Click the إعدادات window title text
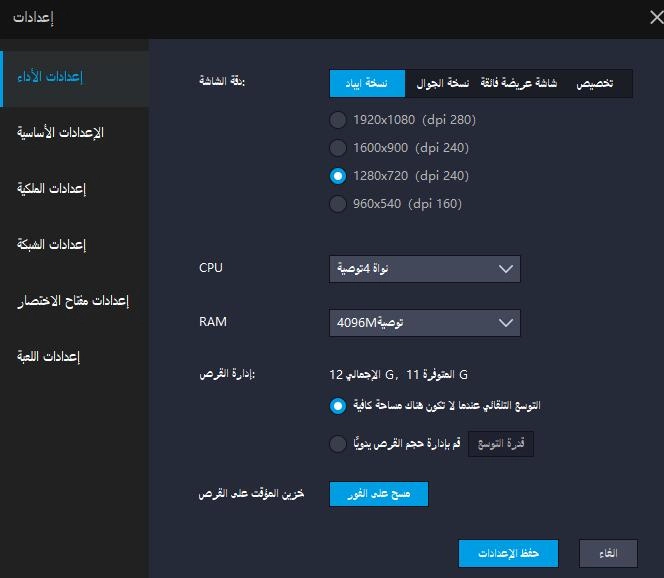 33,18
